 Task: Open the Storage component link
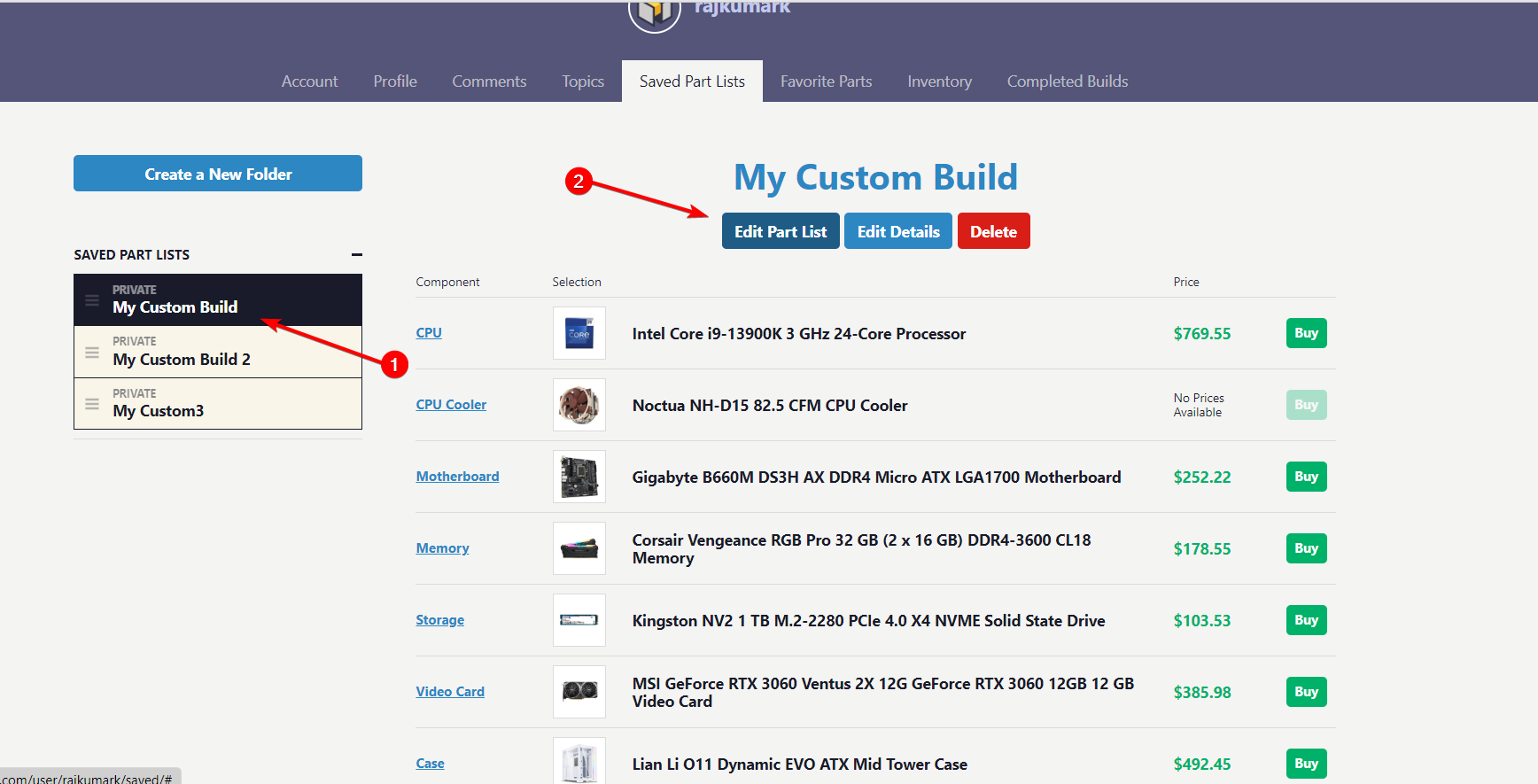(x=440, y=620)
